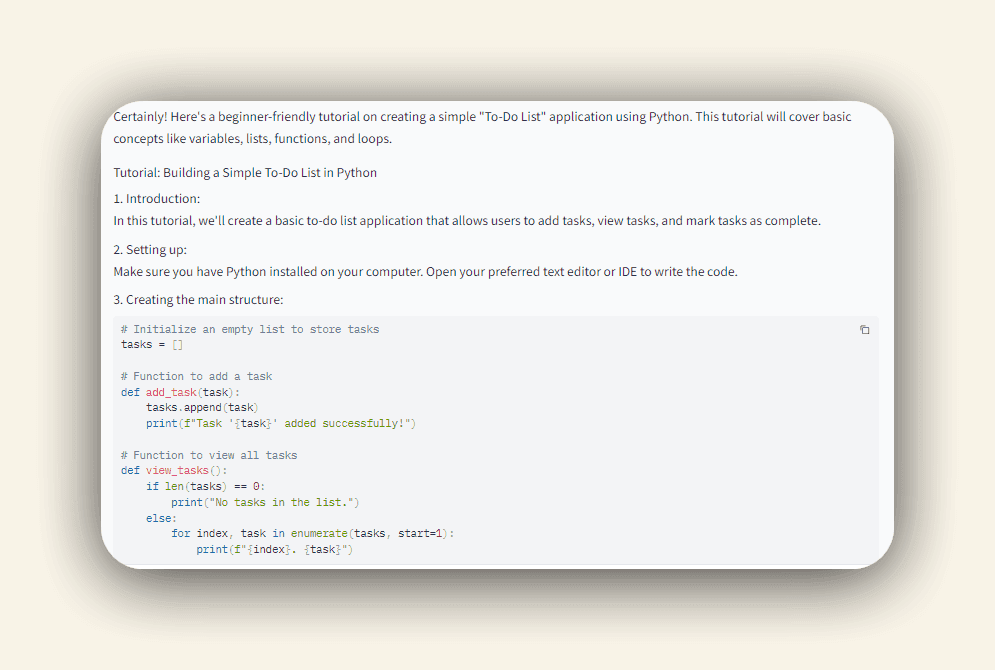995x670 pixels.
Task: Click the "3. Creating the main structure:" heading
Action: click(198, 300)
